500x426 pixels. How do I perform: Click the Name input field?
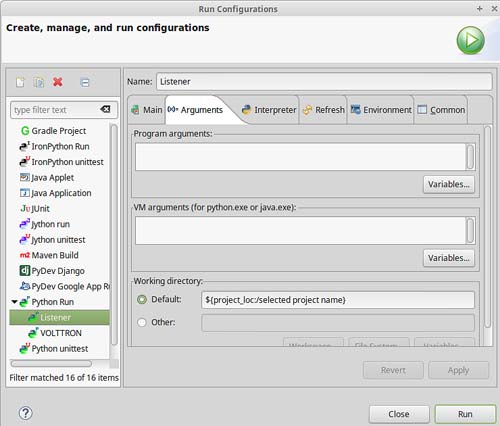[x=324, y=81]
